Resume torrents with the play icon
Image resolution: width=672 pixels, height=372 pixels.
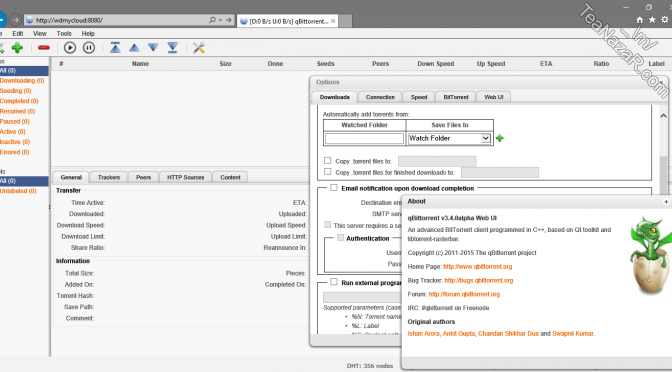pyautogui.click(x=70, y=48)
